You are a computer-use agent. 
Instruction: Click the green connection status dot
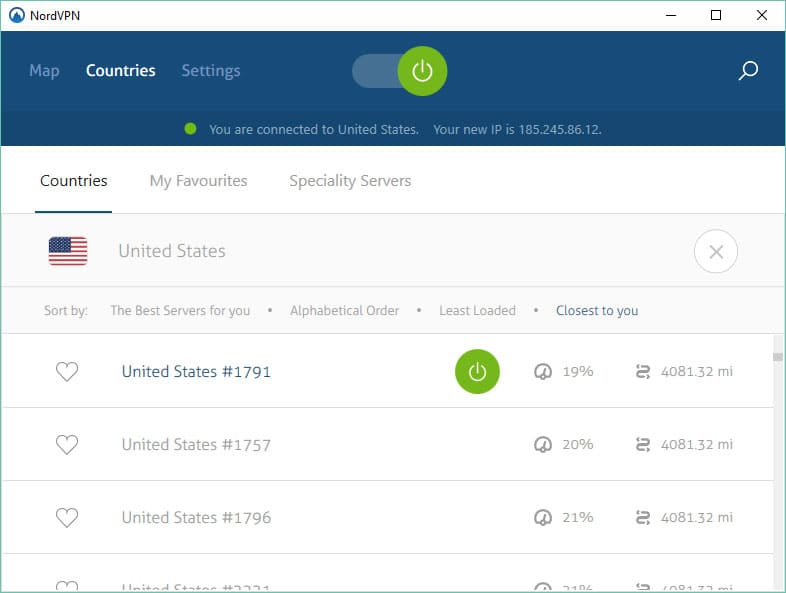[190, 129]
